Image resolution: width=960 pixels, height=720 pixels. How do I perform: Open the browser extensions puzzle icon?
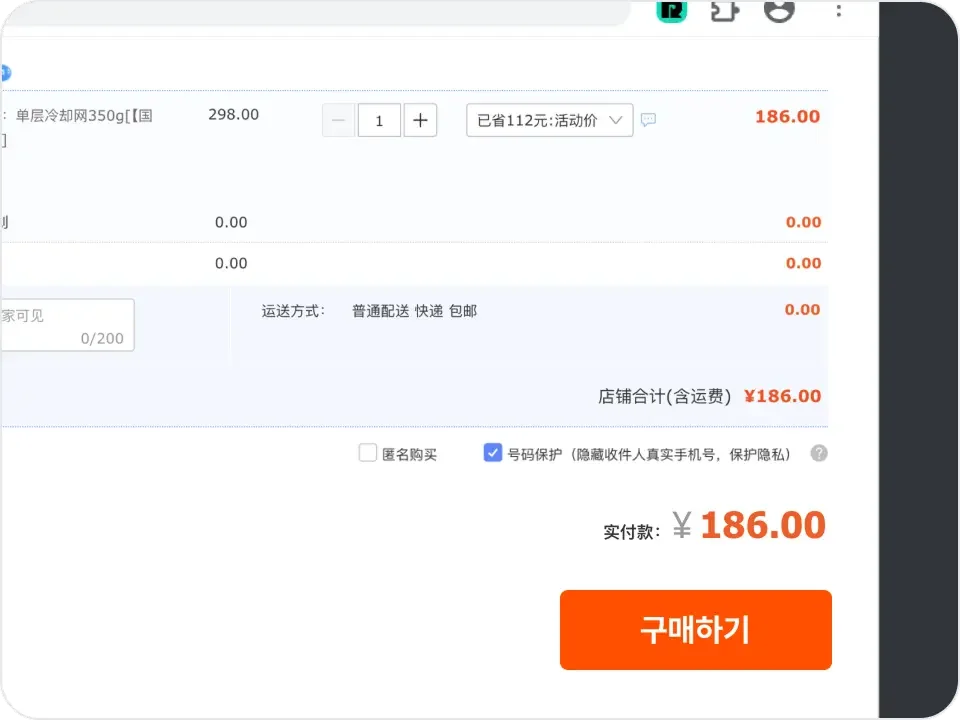723,10
